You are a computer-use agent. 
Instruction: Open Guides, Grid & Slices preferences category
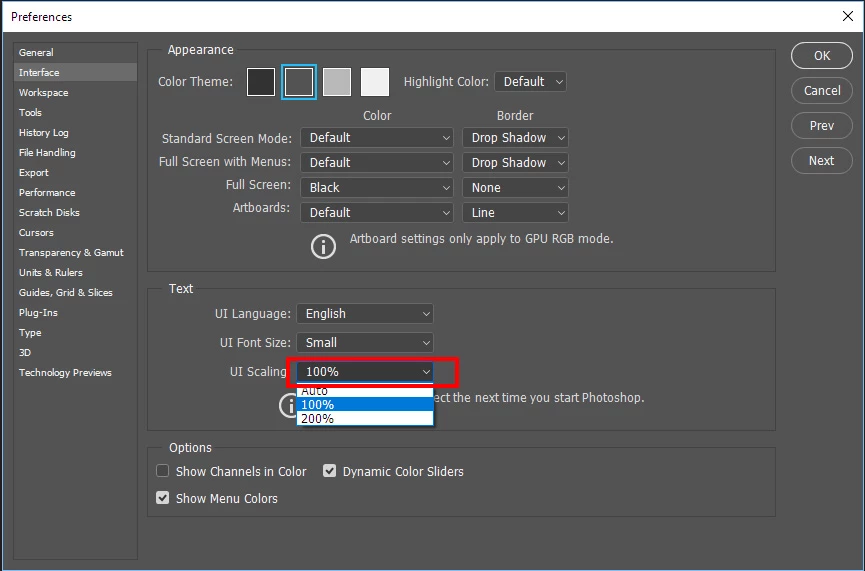click(75, 292)
